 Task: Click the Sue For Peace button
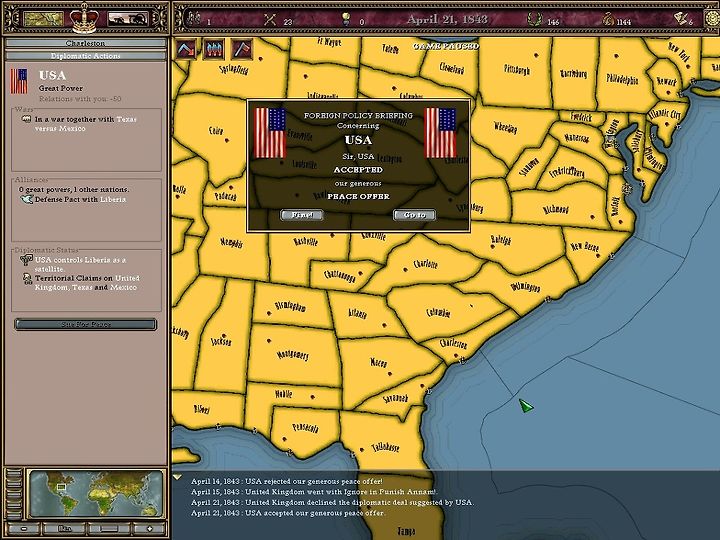pos(85,324)
